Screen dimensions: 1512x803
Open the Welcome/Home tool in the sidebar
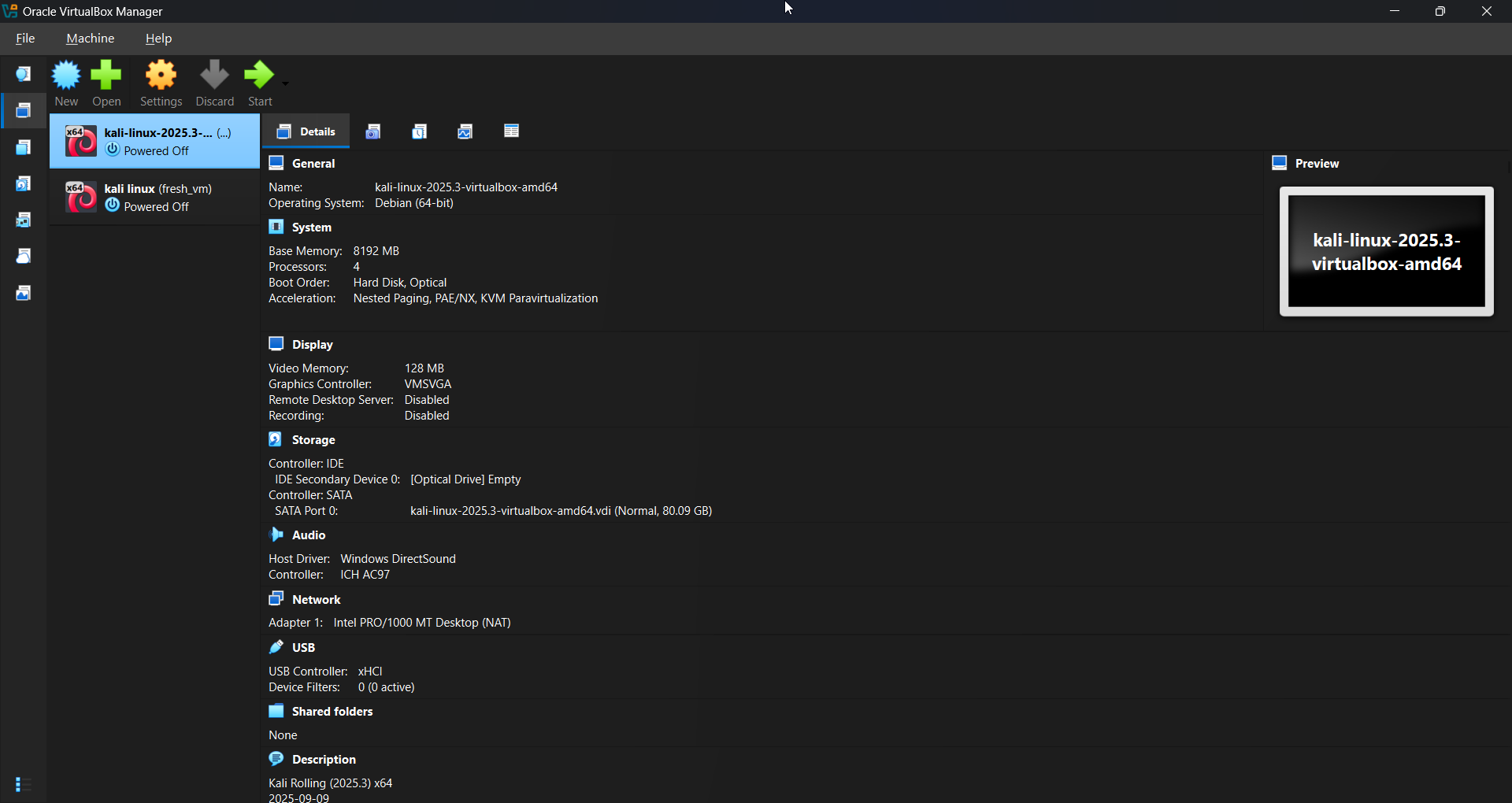click(24, 74)
